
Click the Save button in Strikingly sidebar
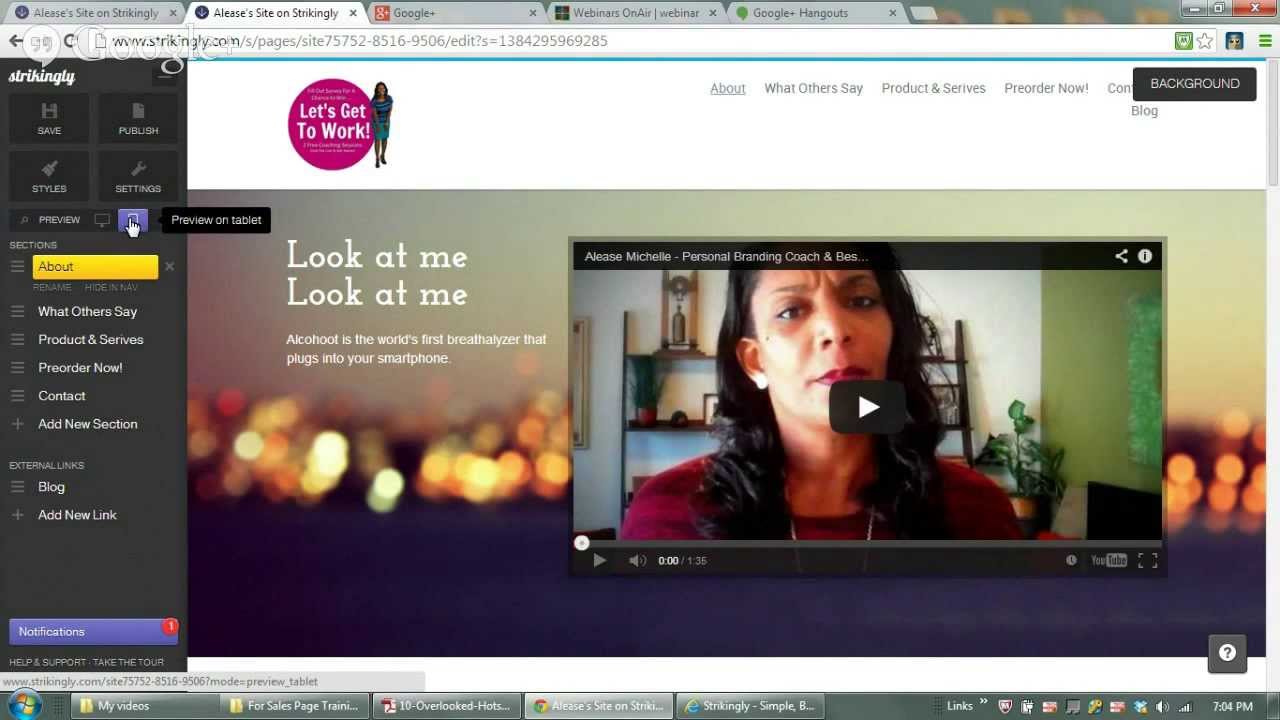[x=49, y=118]
